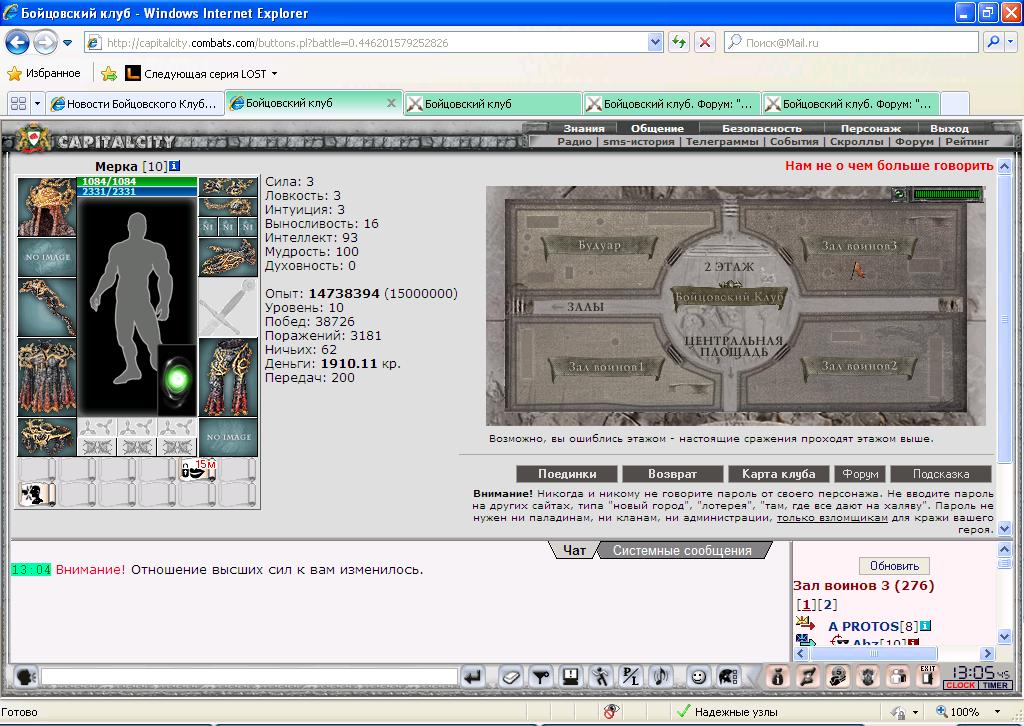Click the Обновить button in player list

tap(894, 566)
